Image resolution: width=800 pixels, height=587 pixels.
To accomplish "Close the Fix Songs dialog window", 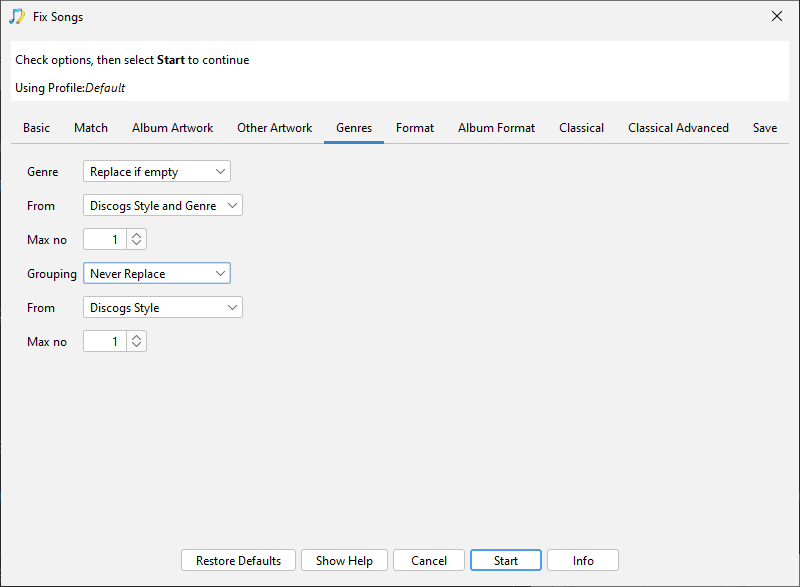I will coord(777,16).
